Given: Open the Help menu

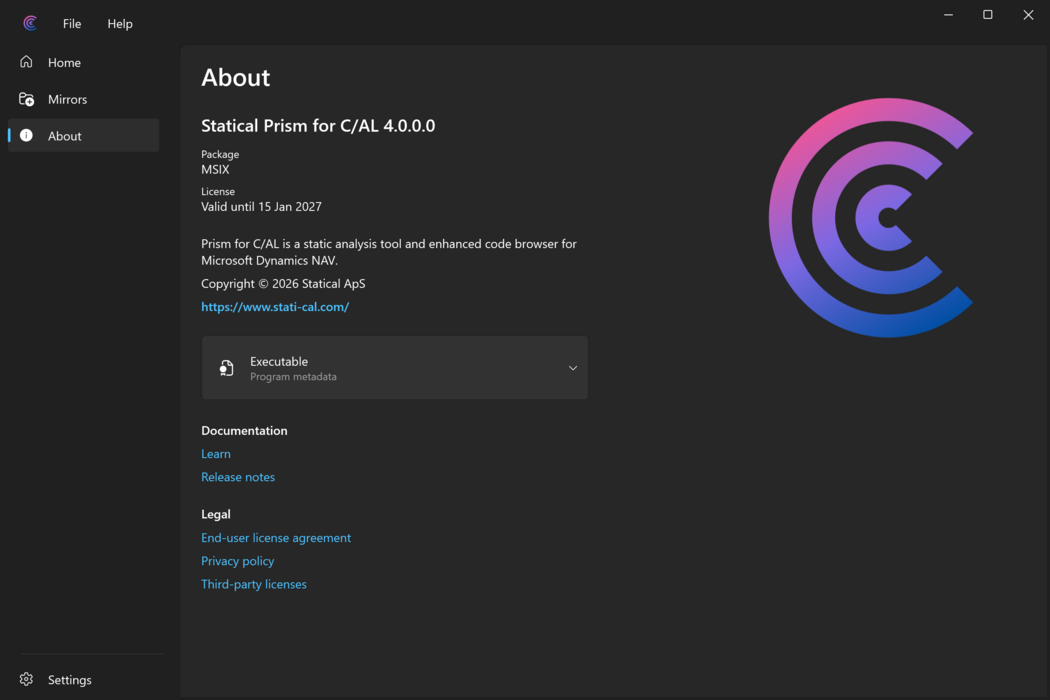Looking at the screenshot, I should (x=120, y=23).
